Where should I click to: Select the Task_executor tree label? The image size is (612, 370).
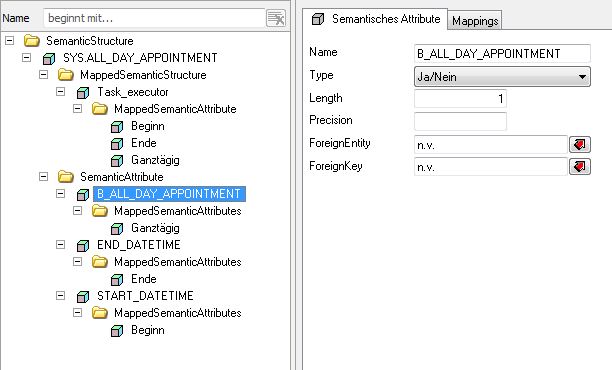(133, 92)
